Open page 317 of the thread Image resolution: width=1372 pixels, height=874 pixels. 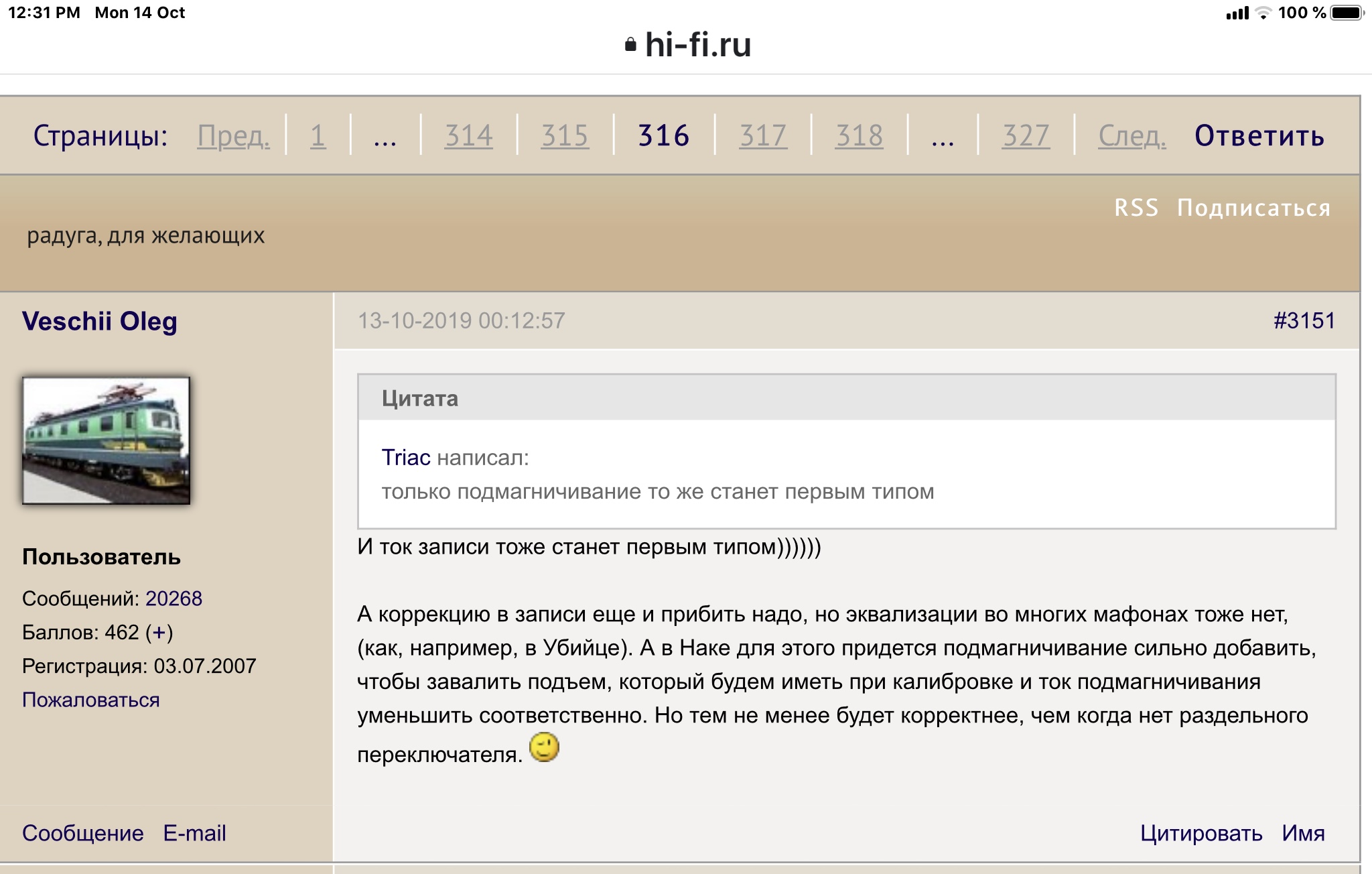point(762,135)
